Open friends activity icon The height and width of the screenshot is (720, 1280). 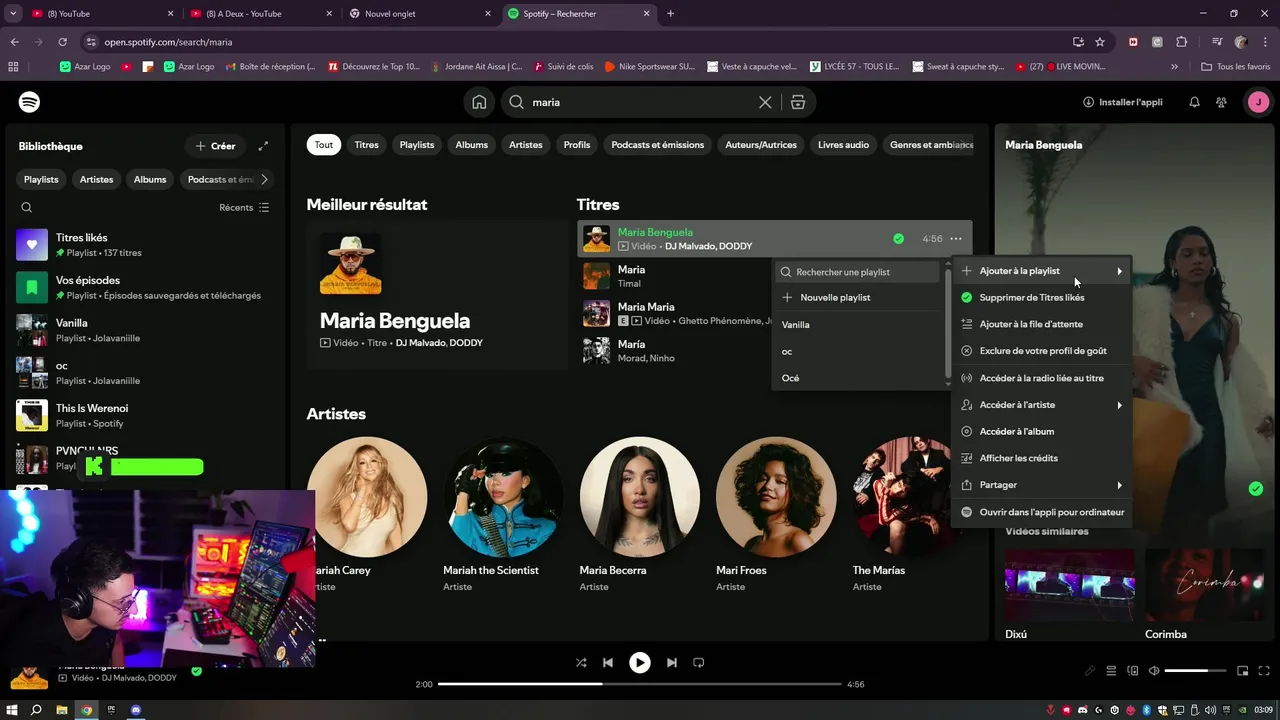(1221, 102)
